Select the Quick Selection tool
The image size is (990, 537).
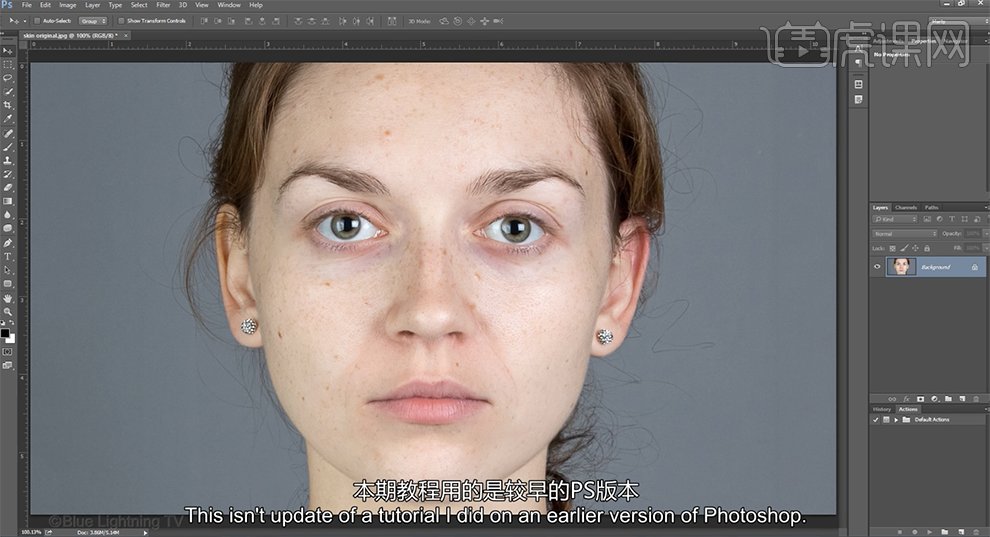click(x=8, y=91)
